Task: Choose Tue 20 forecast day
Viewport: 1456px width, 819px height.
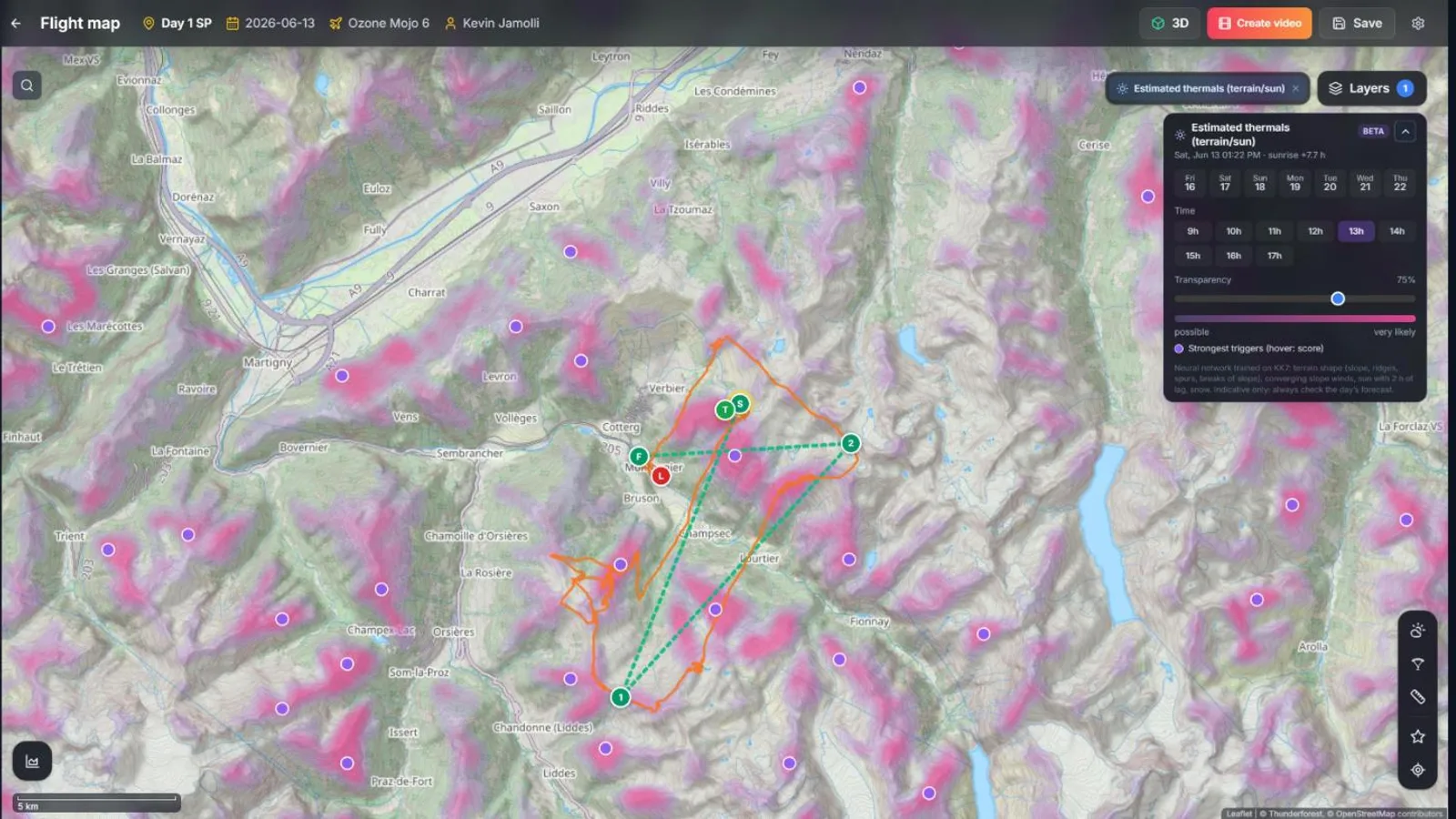Action: coord(1330,183)
